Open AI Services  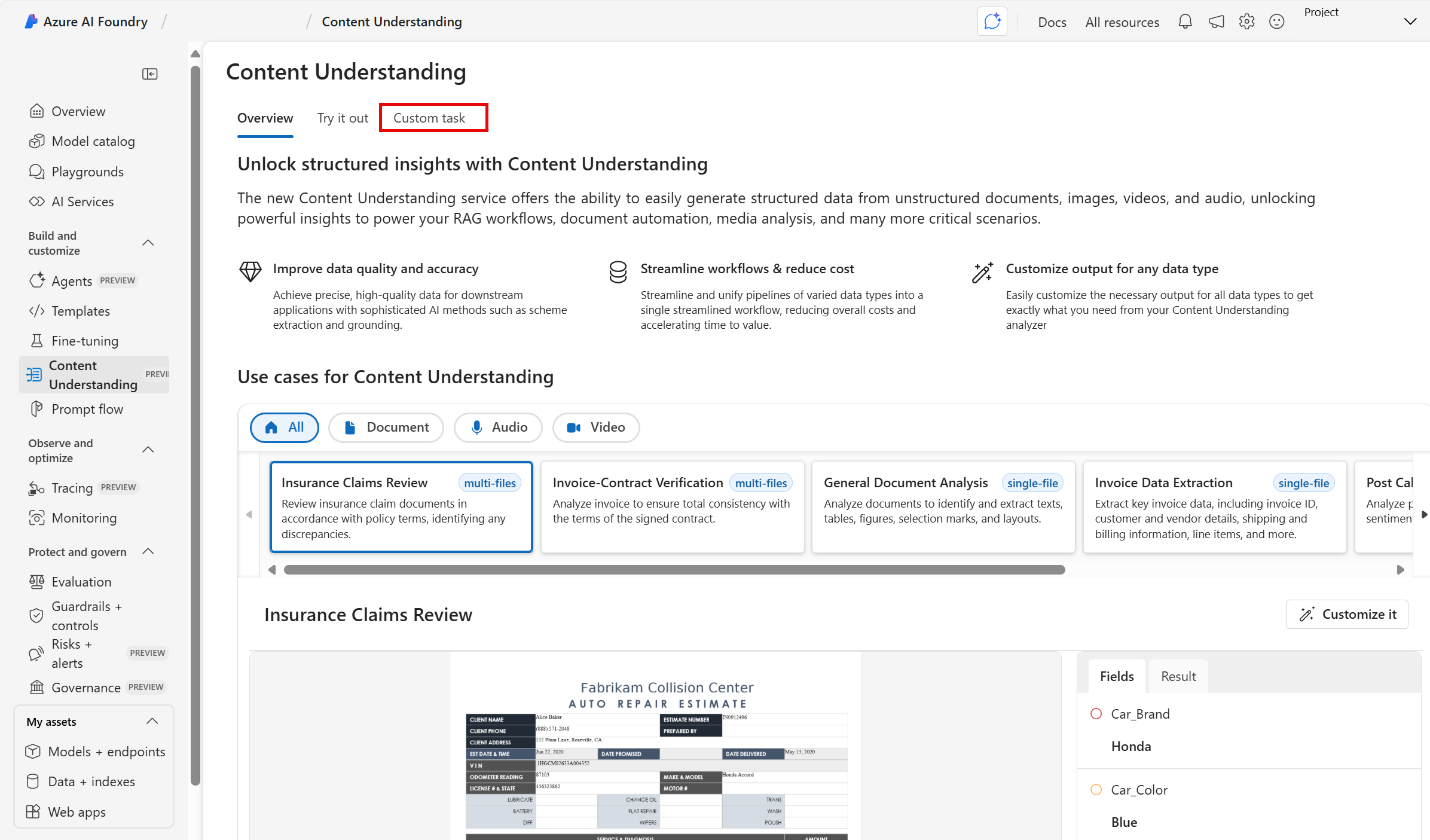[x=82, y=201]
